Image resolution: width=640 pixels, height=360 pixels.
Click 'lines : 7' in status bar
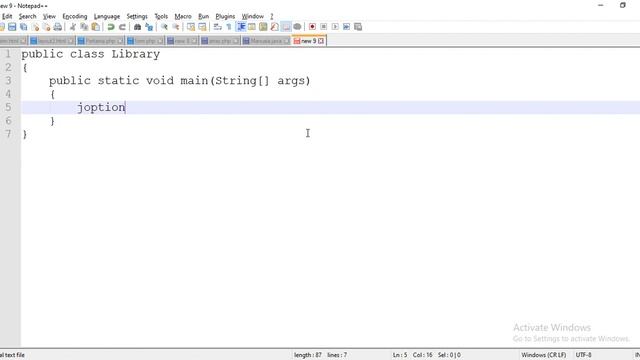pos(337,355)
